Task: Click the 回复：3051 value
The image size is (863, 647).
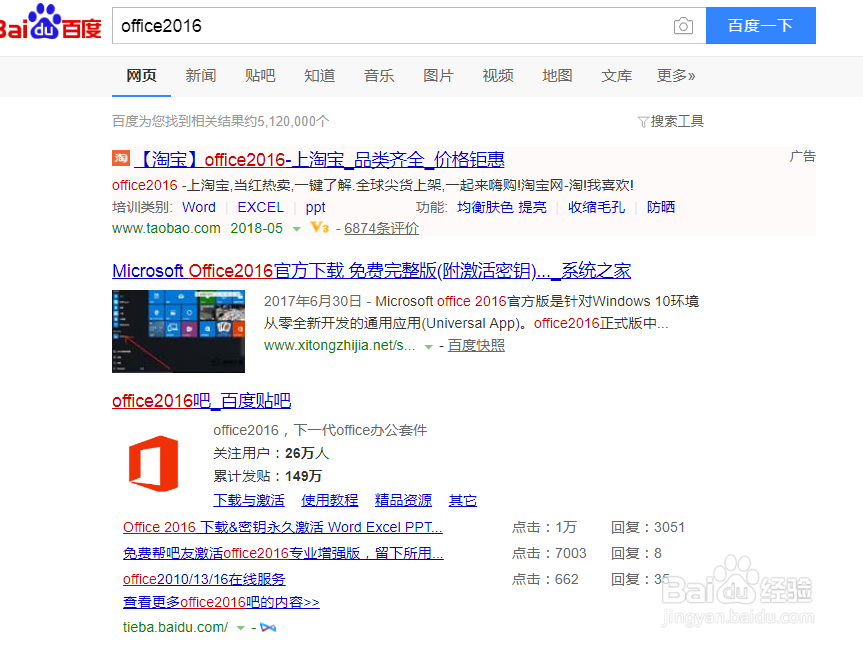Action: coord(648,527)
